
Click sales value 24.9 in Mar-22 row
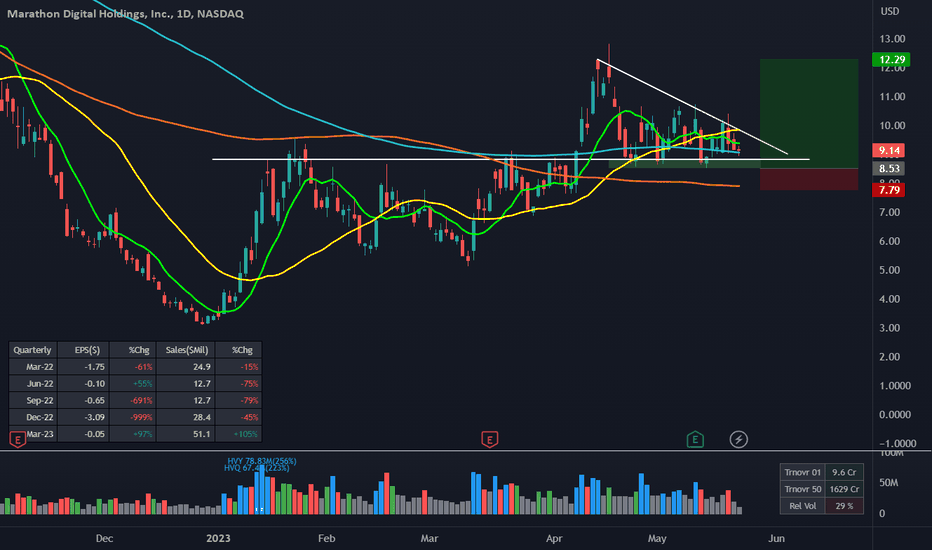[201, 367]
